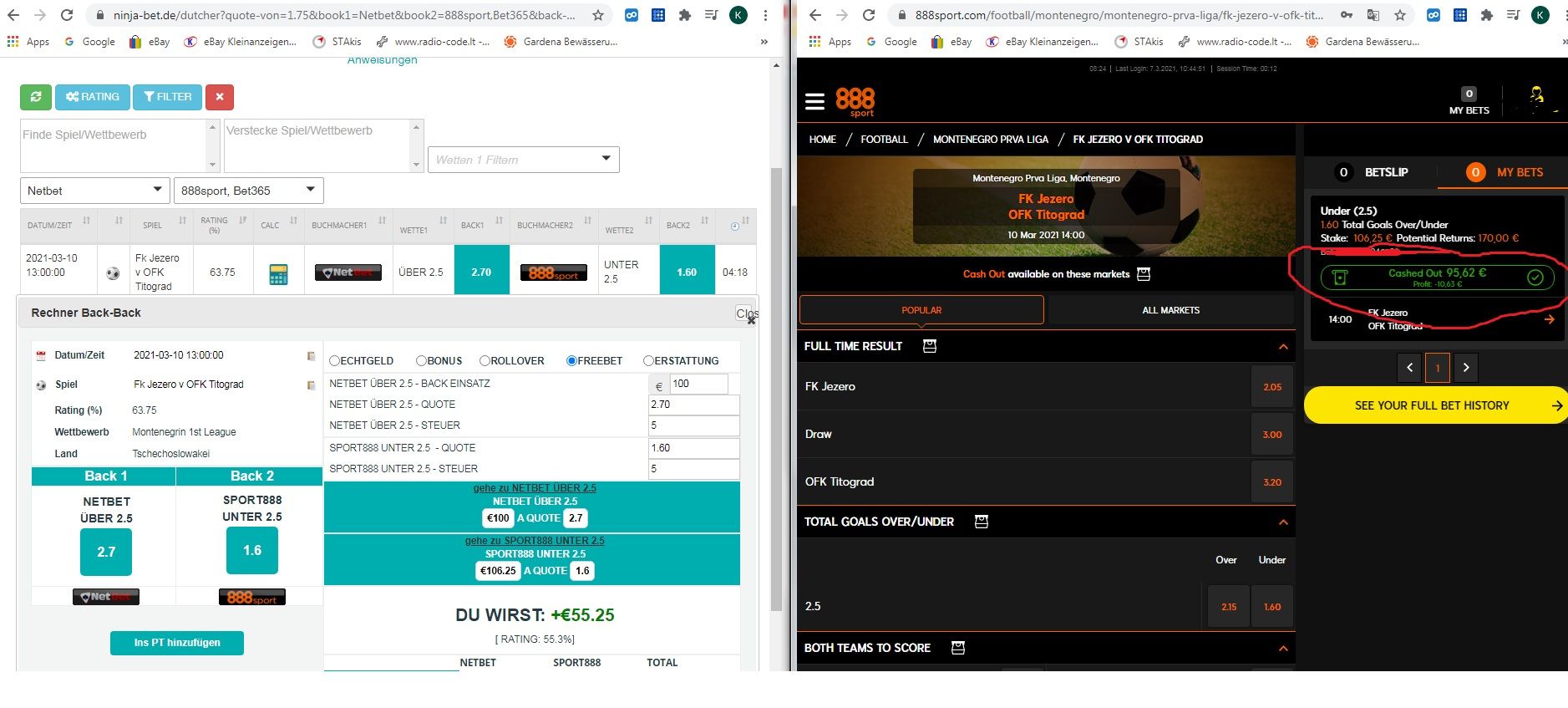Follow gehe zu SPORT888 UNTER 2.5 link
Image resolution: width=1568 pixels, height=708 pixels.
[535, 541]
